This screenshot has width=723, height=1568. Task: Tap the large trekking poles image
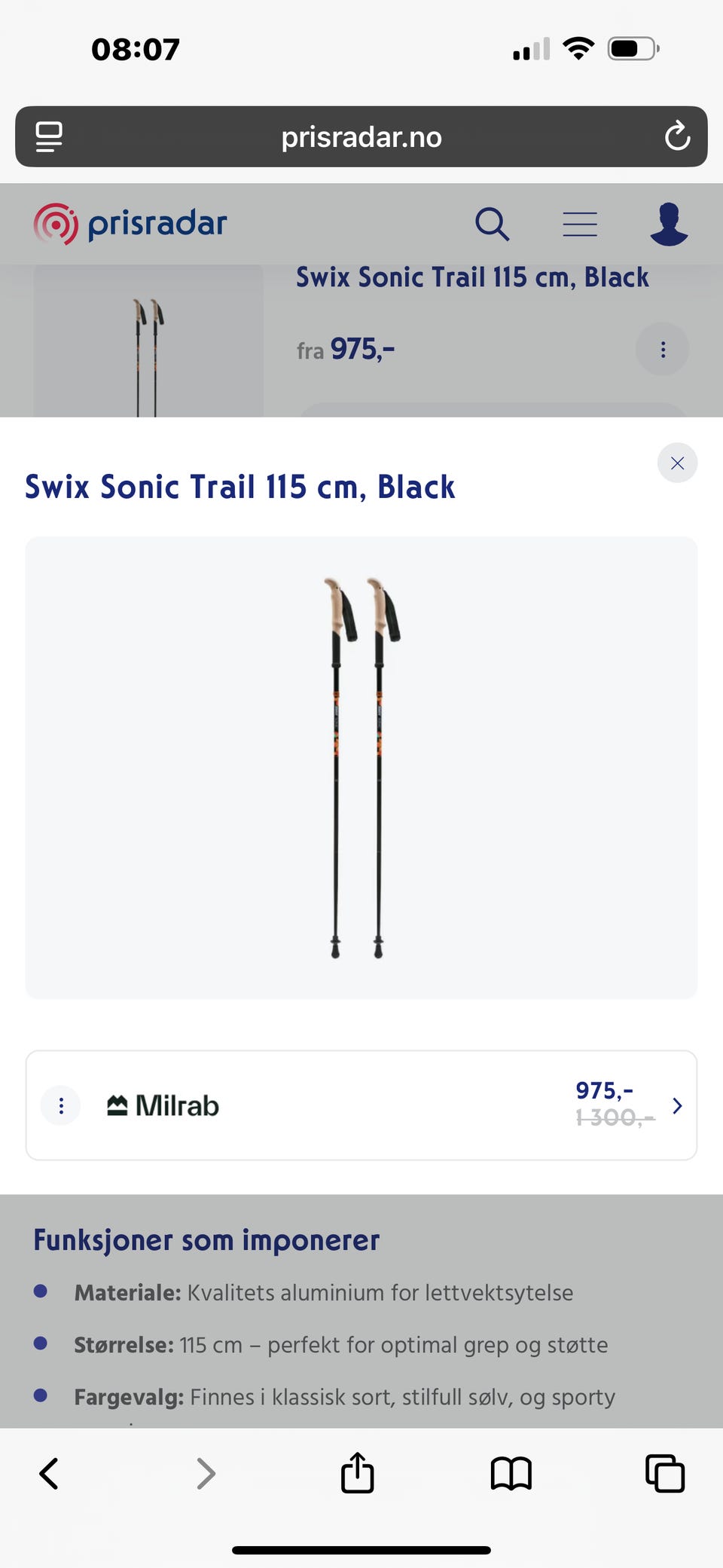(361, 767)
